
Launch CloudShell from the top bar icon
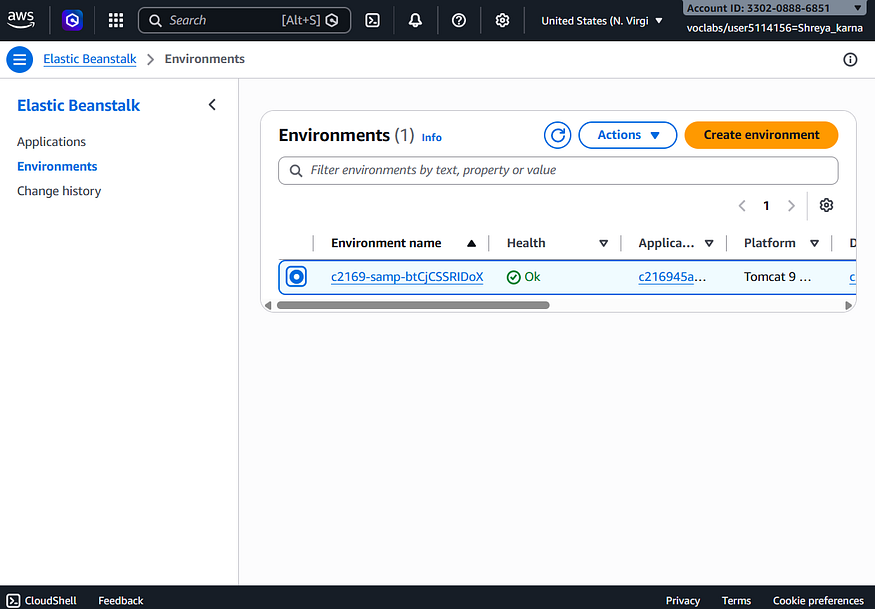click(x=372, y=21)
